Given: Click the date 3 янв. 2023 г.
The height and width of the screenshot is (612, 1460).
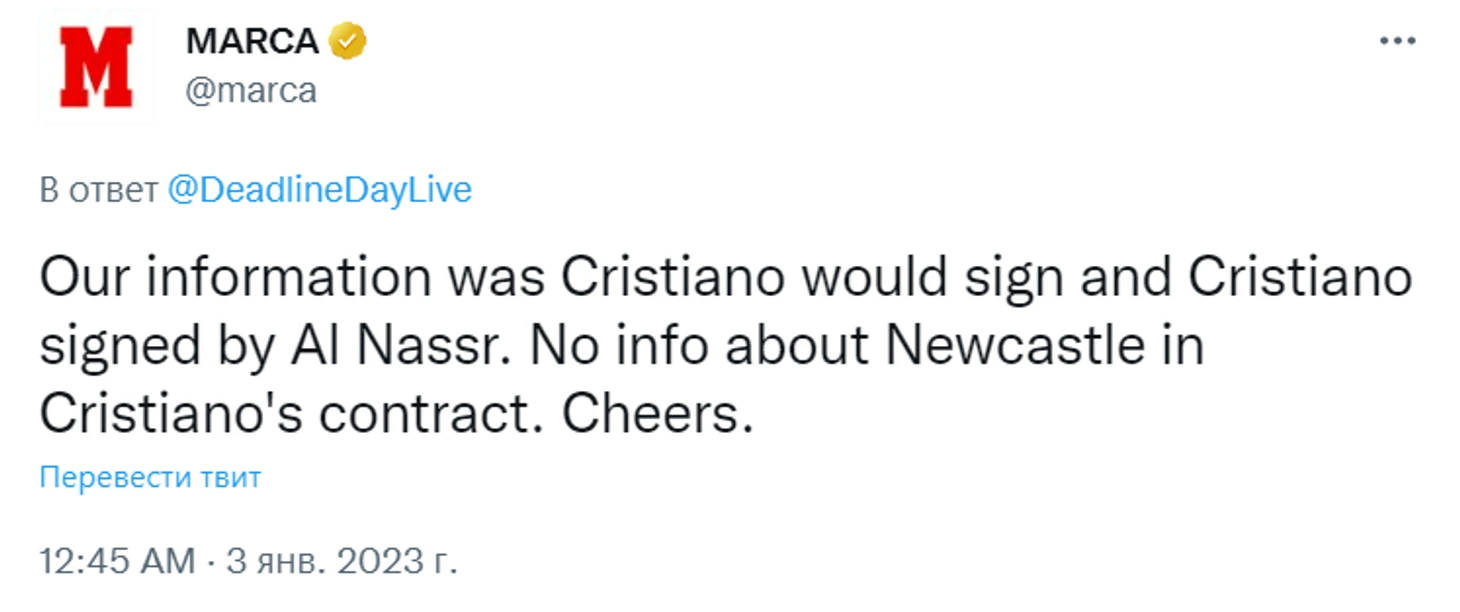Looking at the screenshot, I should coord(342,561).
